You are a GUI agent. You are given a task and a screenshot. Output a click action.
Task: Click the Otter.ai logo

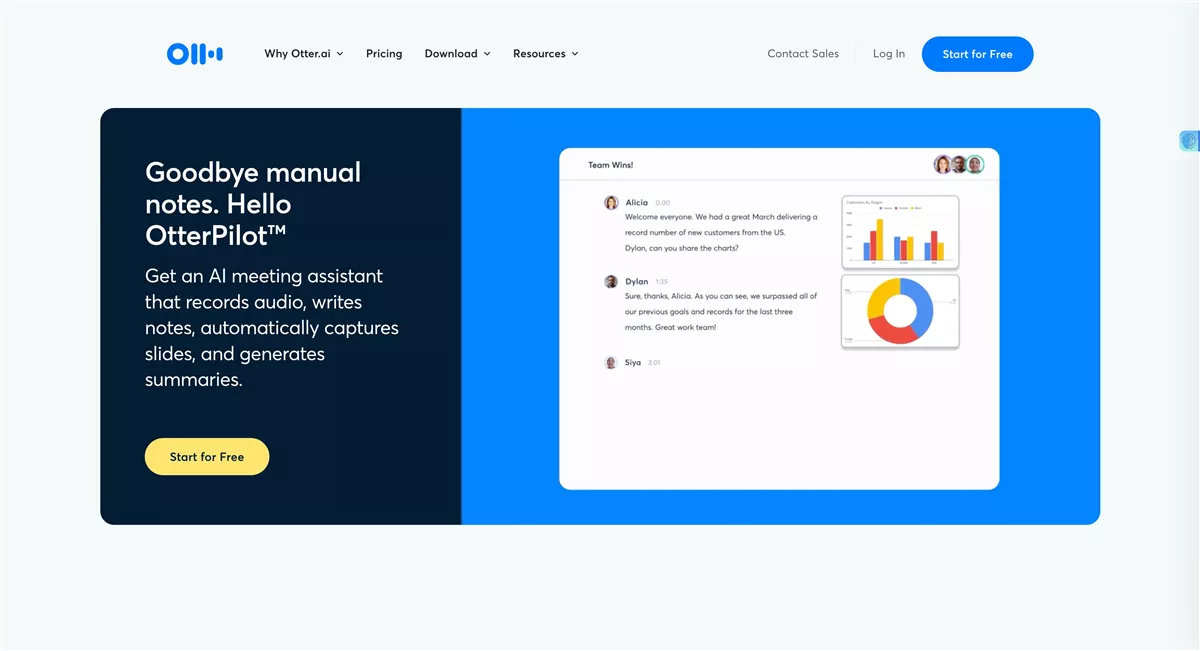tap(195, 54)
